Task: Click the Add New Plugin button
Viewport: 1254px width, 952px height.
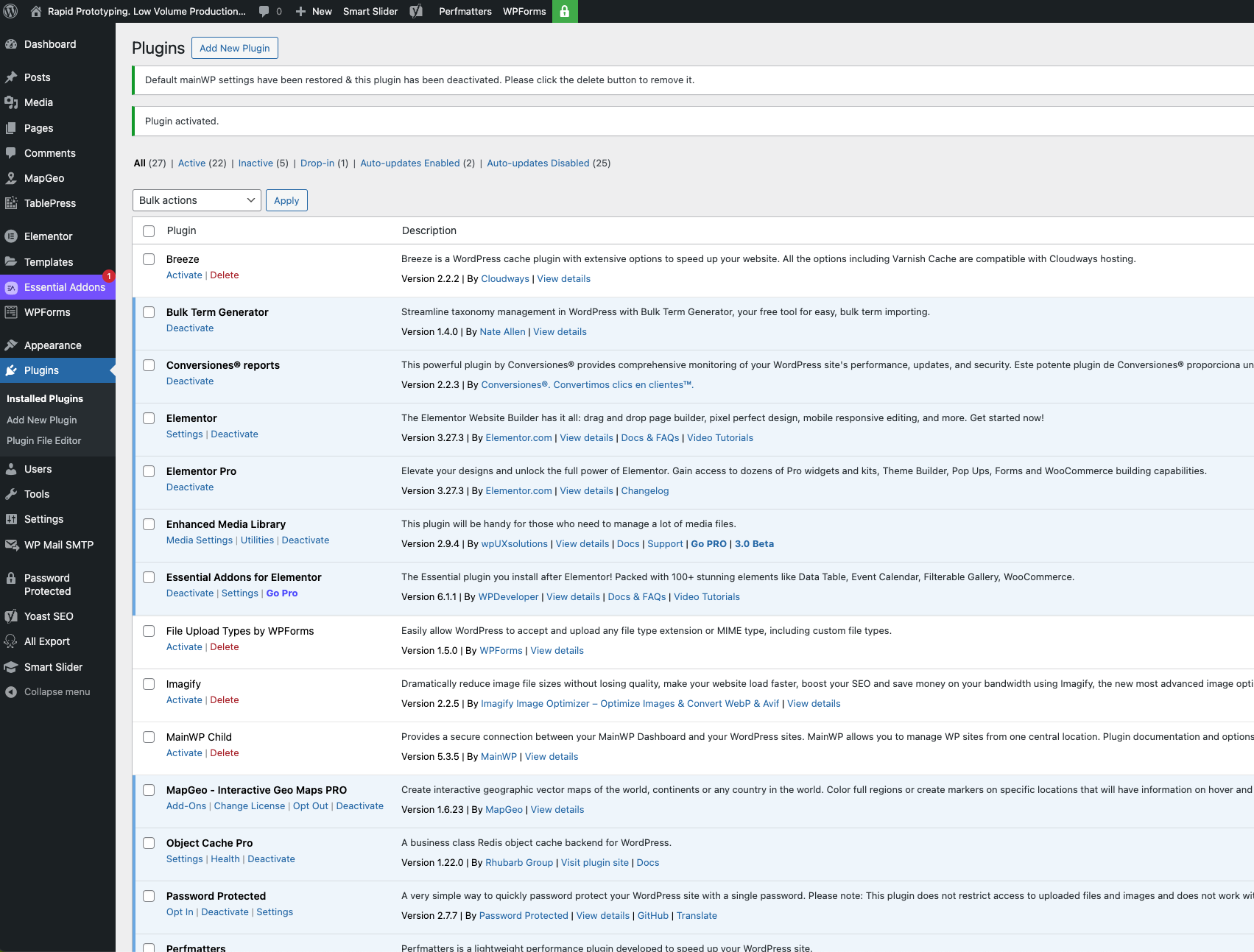Action: point(235,48)
